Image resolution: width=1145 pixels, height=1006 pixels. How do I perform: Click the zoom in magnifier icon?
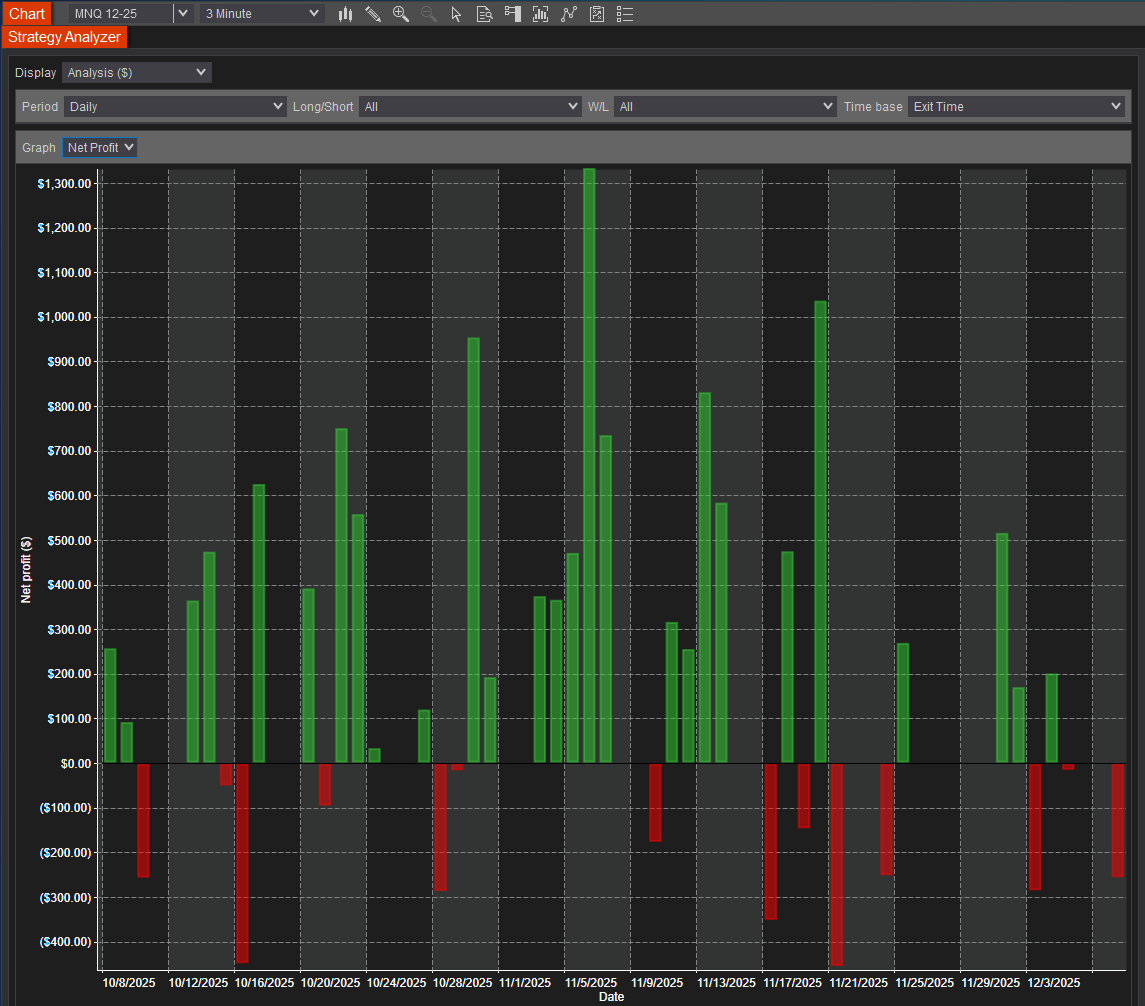(401, 14)
